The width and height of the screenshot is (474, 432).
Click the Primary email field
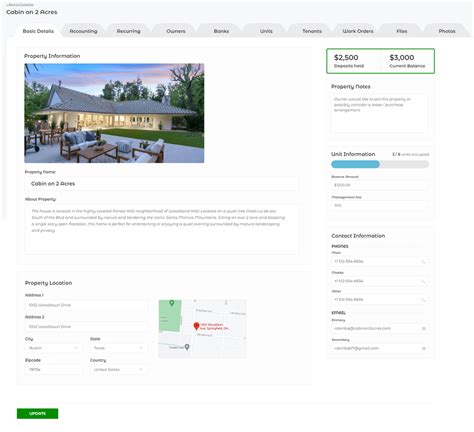click(x=380, y=329)
